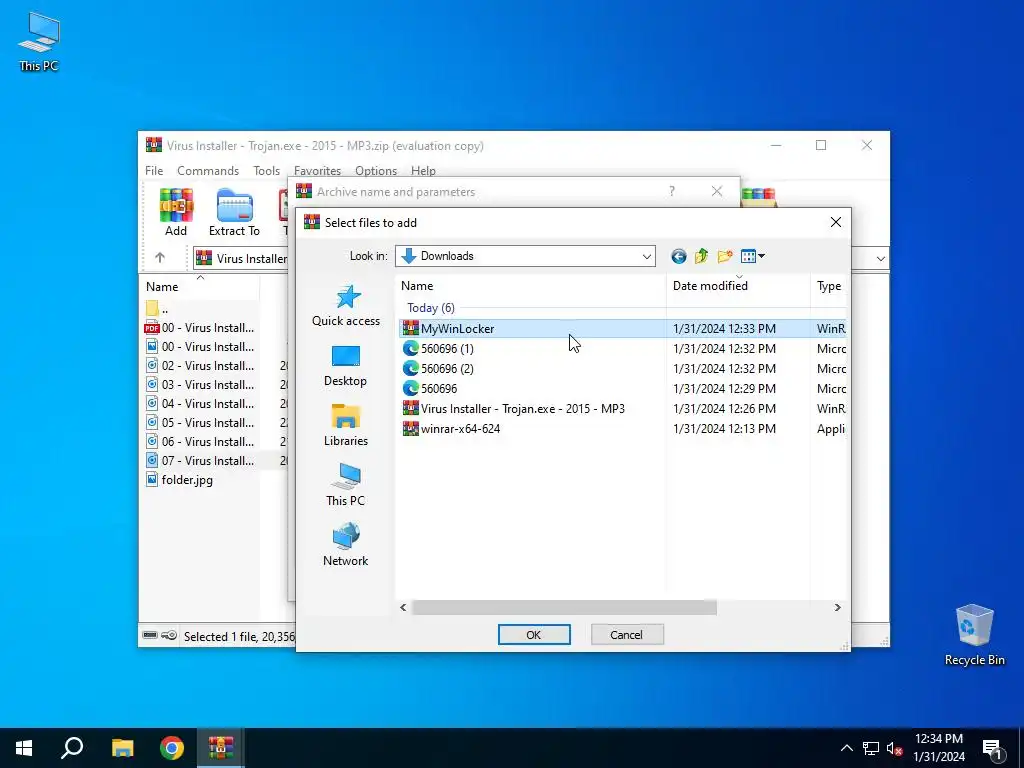
Task: Click the Up One Level folder icon
Action: (701, 256)
